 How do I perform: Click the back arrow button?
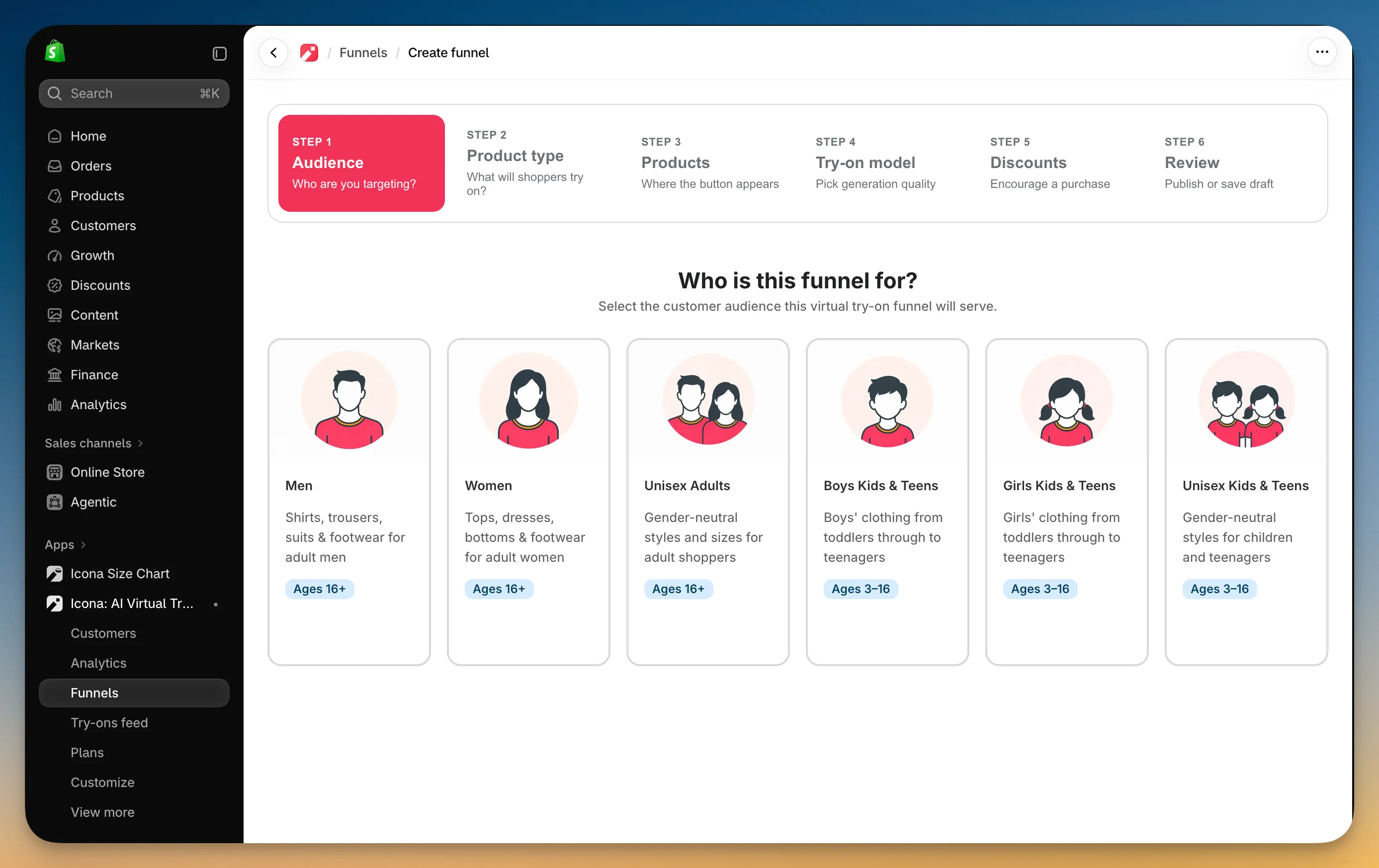274,53
